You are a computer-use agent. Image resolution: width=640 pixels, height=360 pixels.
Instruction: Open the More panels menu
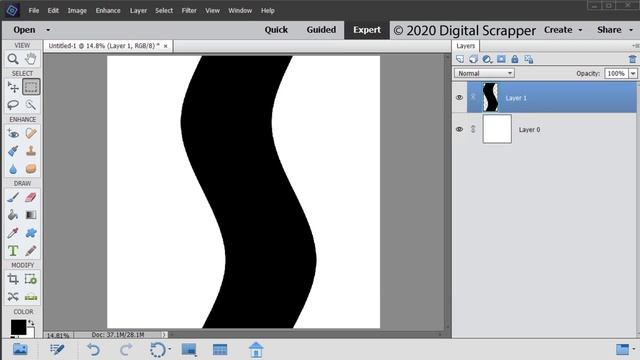point(633,349)
